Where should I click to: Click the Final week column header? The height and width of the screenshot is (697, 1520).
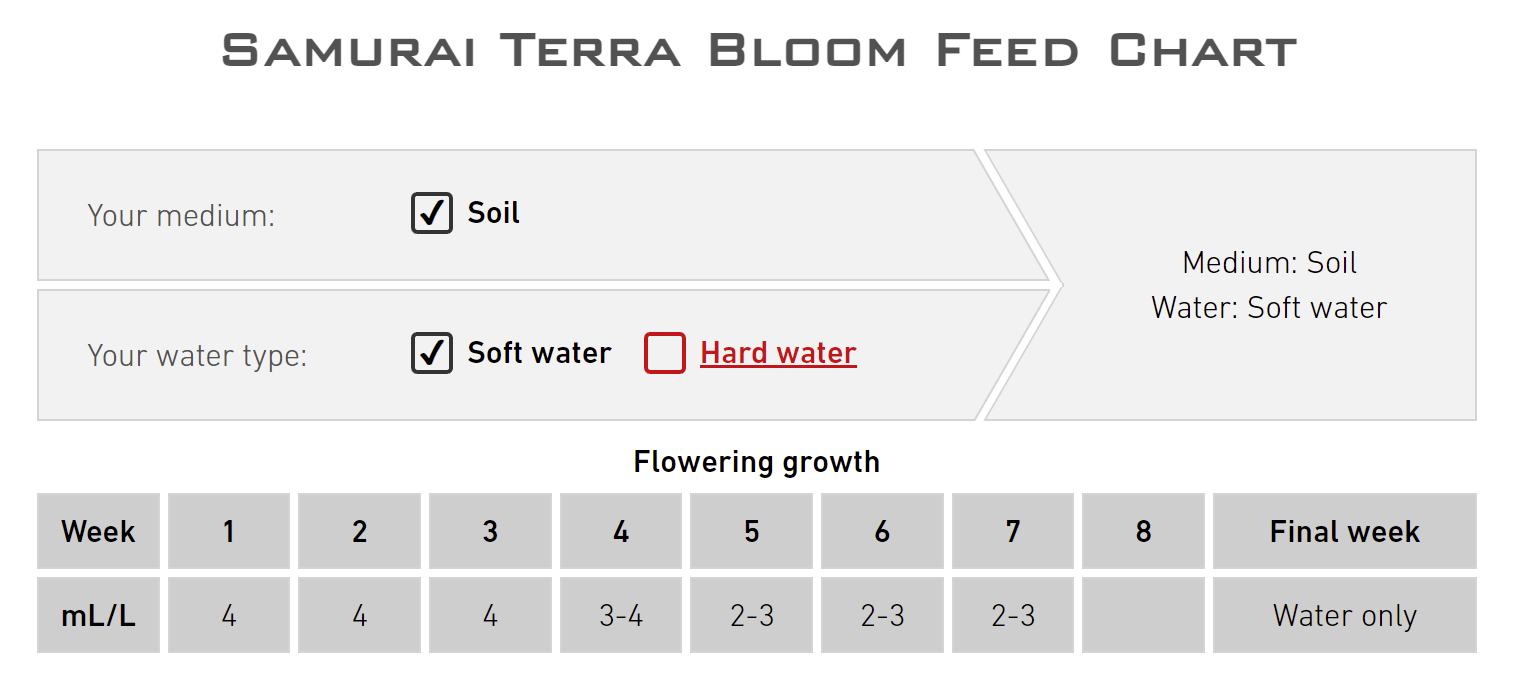[1344, 531]
